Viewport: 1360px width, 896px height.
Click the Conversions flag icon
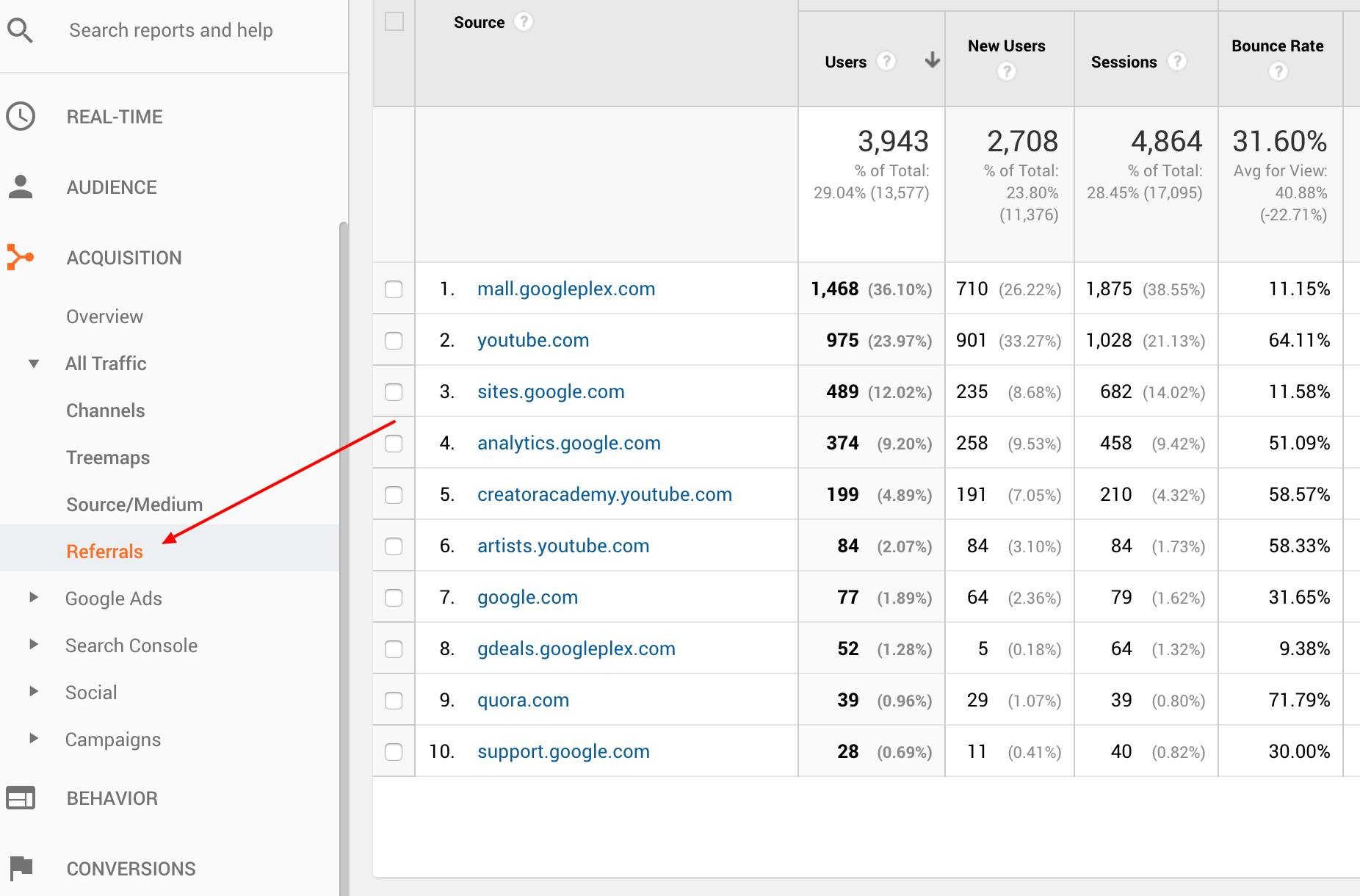(x=20, y=868)
